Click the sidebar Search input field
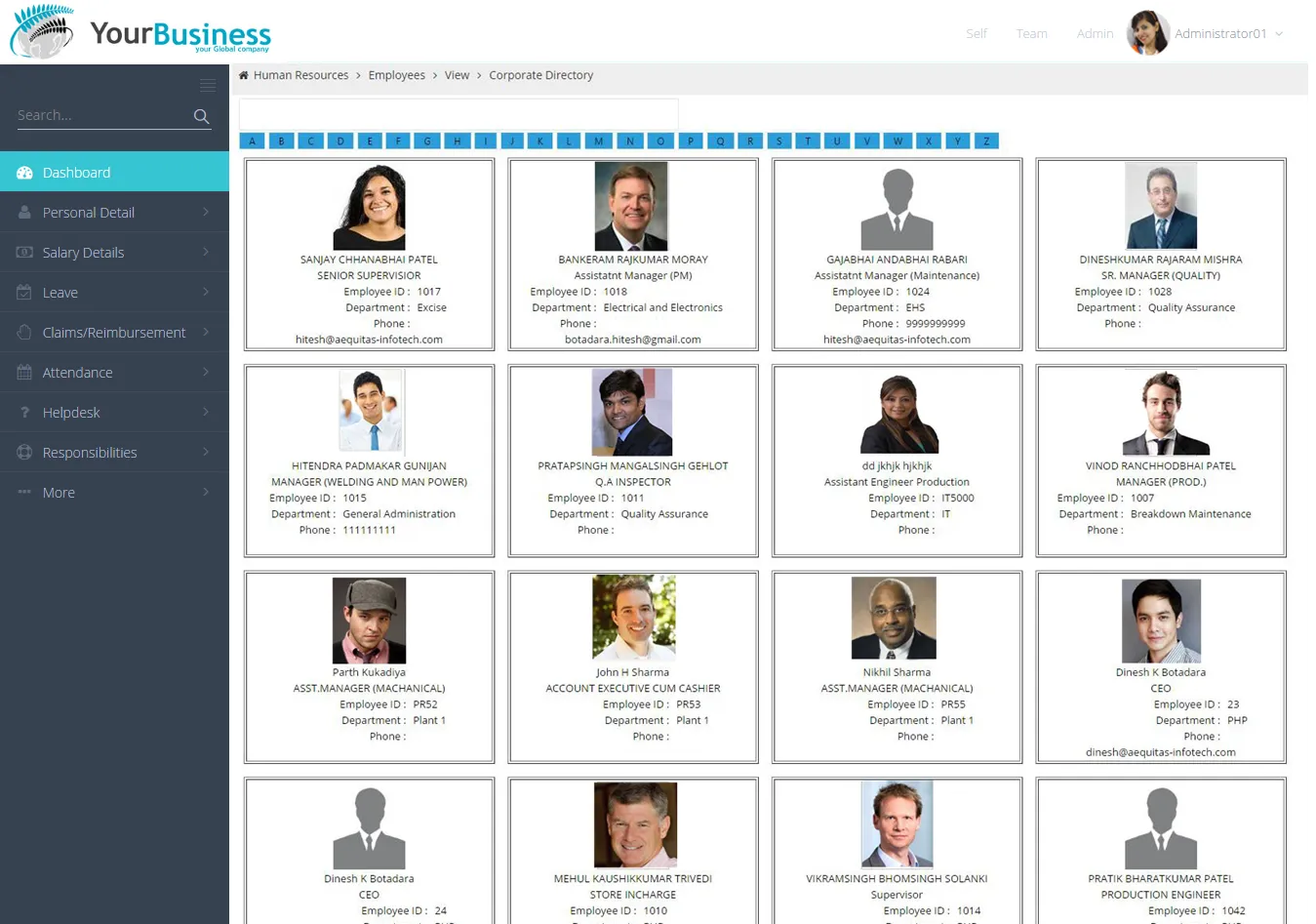 (x=102, y=115)
